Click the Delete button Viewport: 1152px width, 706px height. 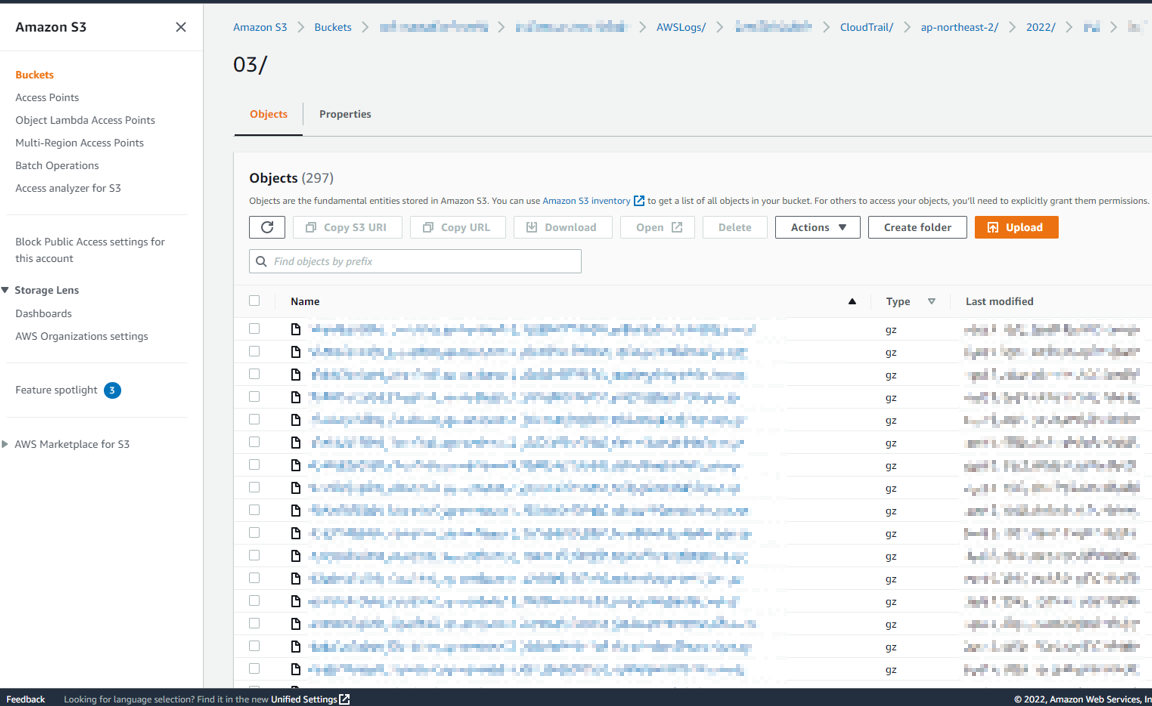[735, 227]
